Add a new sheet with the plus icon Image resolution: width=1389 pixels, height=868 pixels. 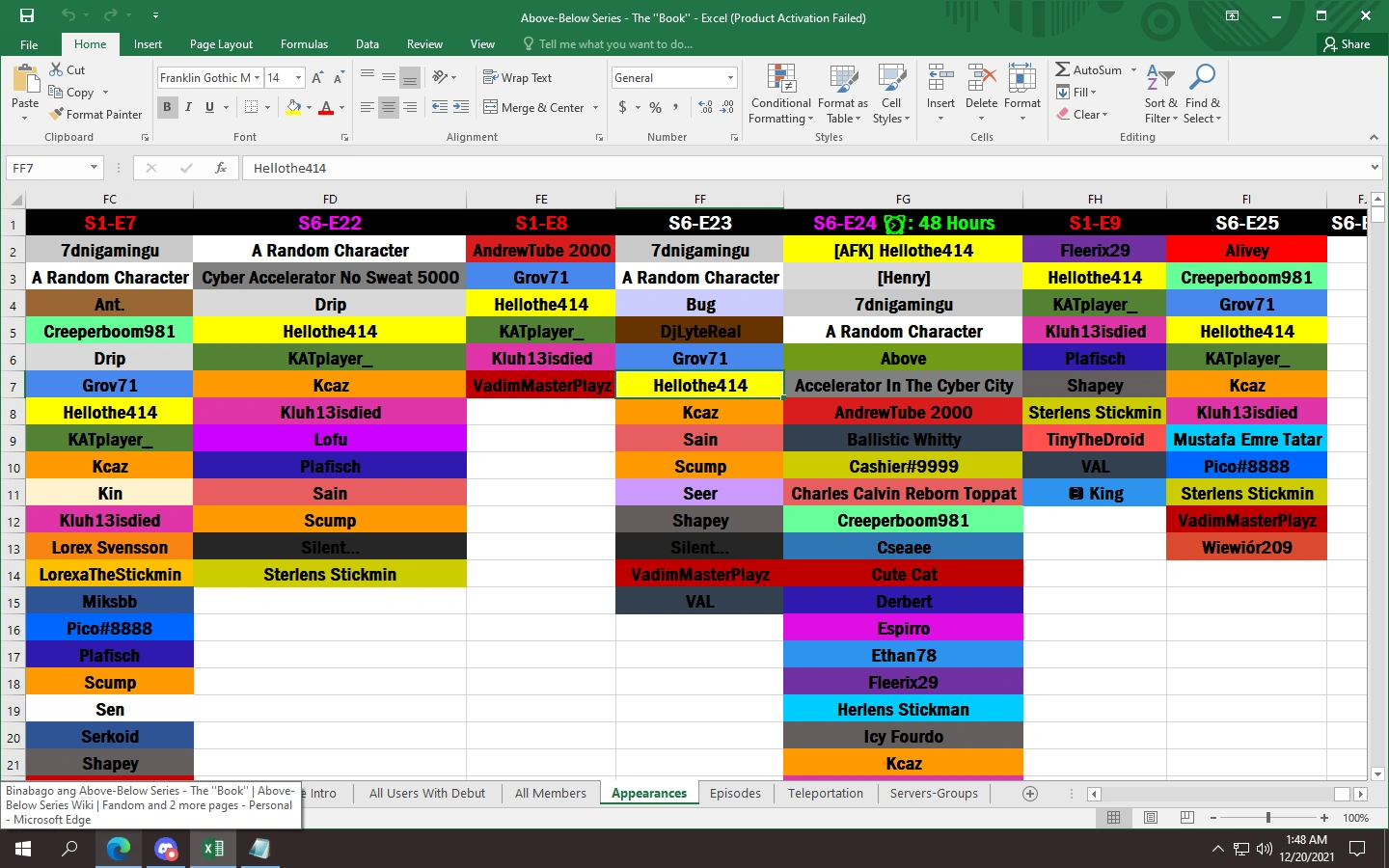(1030, 794)
